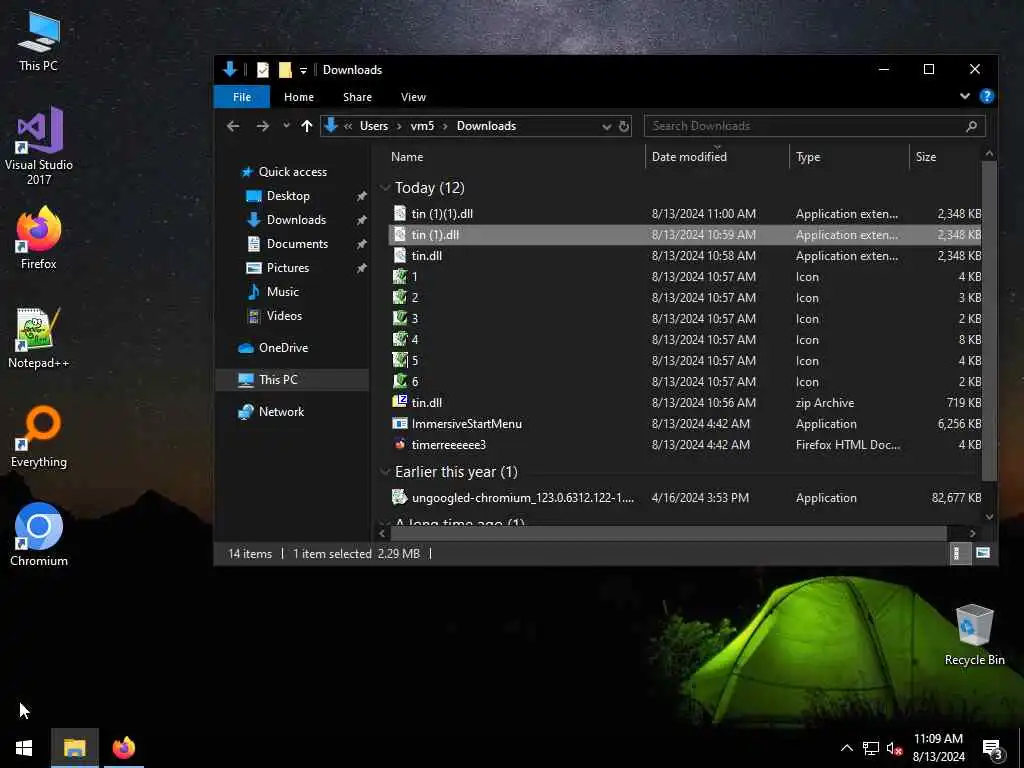Open the Windows Start menu
The image size is (1024, 768).
(24, 748)
